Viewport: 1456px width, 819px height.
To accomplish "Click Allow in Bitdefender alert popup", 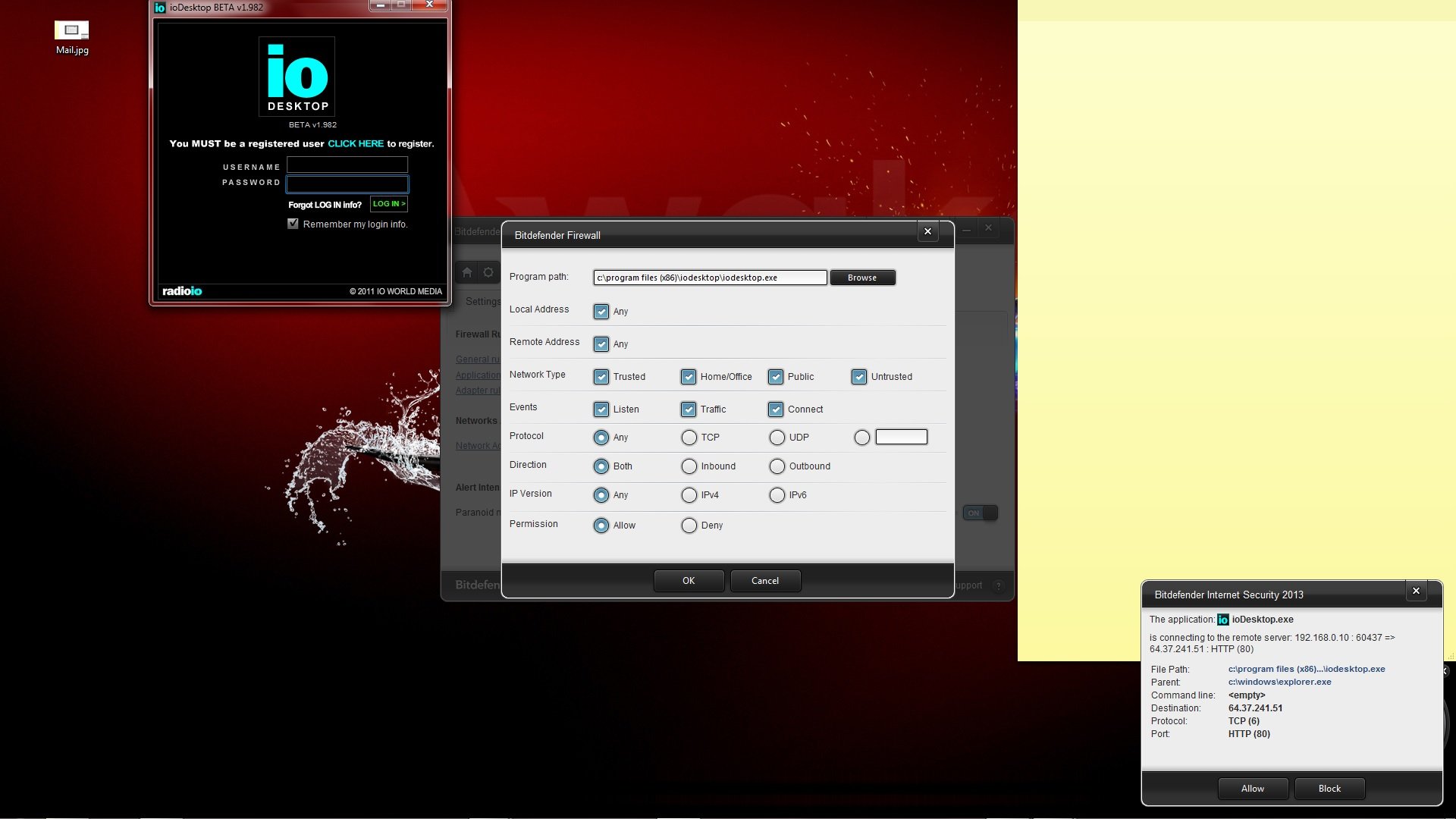I will (1252, 789).
